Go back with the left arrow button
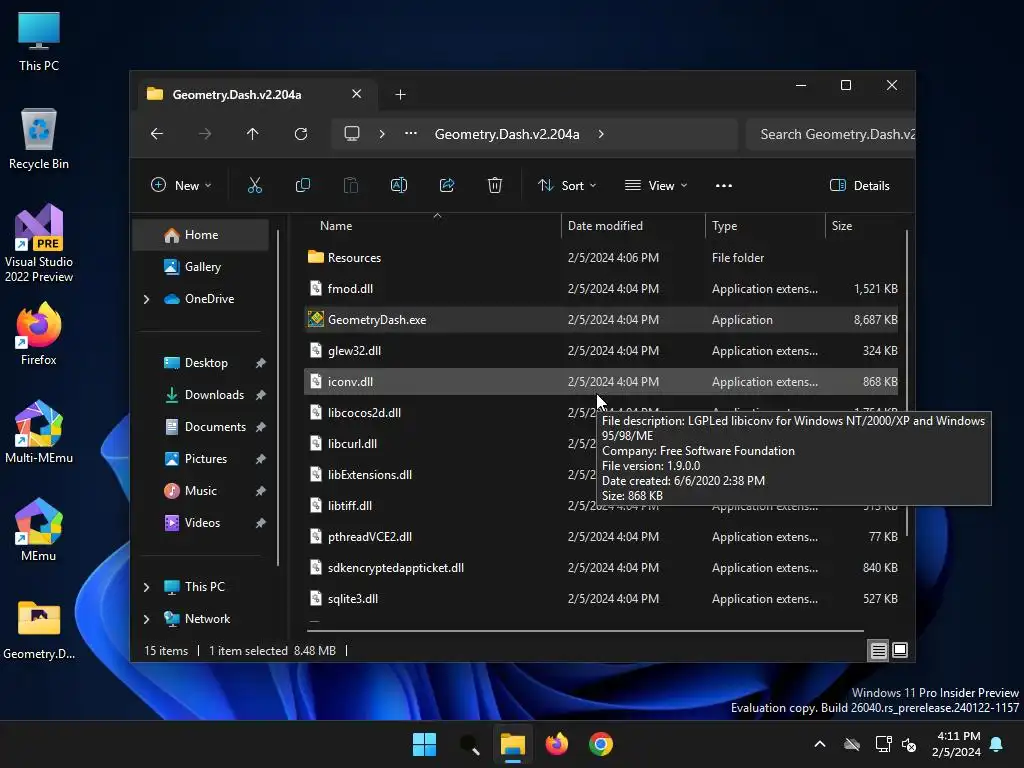 coord(157,134)
